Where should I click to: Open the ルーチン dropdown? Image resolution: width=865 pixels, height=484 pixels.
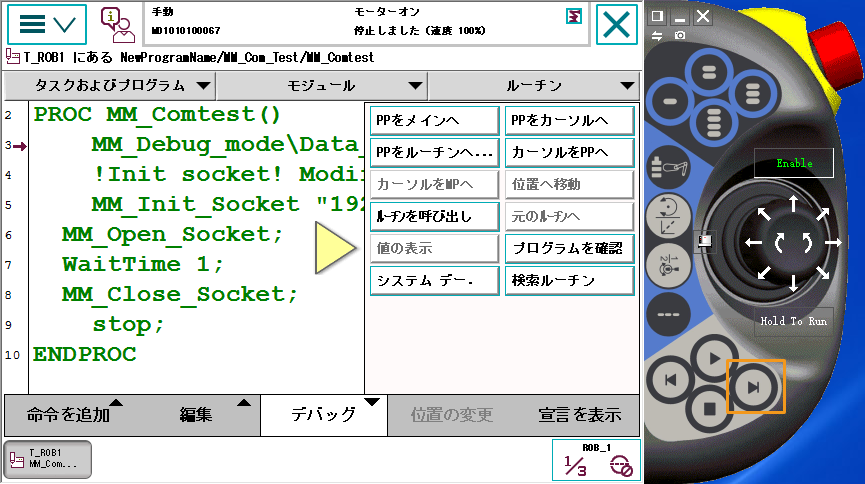click(534, 86)
